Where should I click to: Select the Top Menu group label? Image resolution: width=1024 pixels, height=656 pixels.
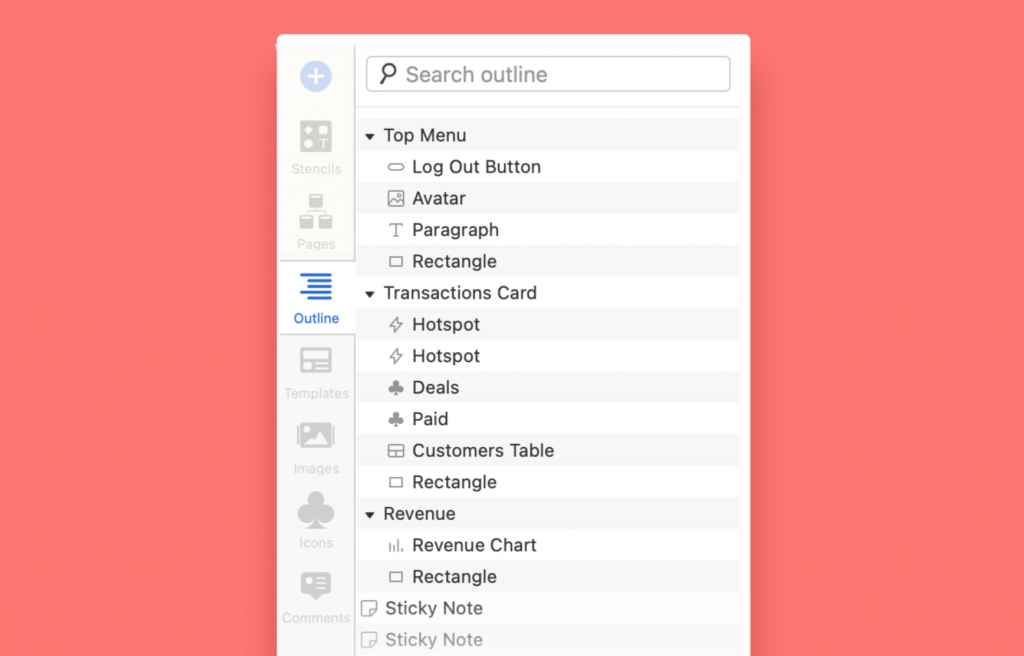coord(424,135)
